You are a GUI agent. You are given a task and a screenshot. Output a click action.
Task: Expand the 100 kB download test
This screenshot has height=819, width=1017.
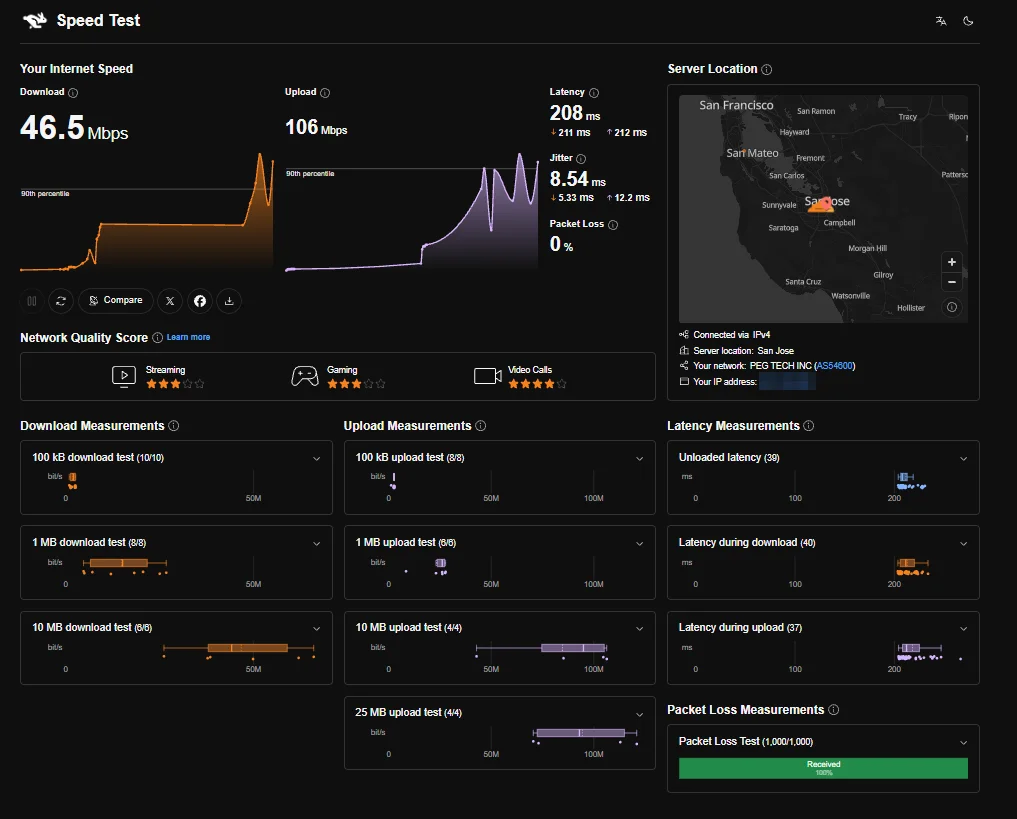point(317,458)
